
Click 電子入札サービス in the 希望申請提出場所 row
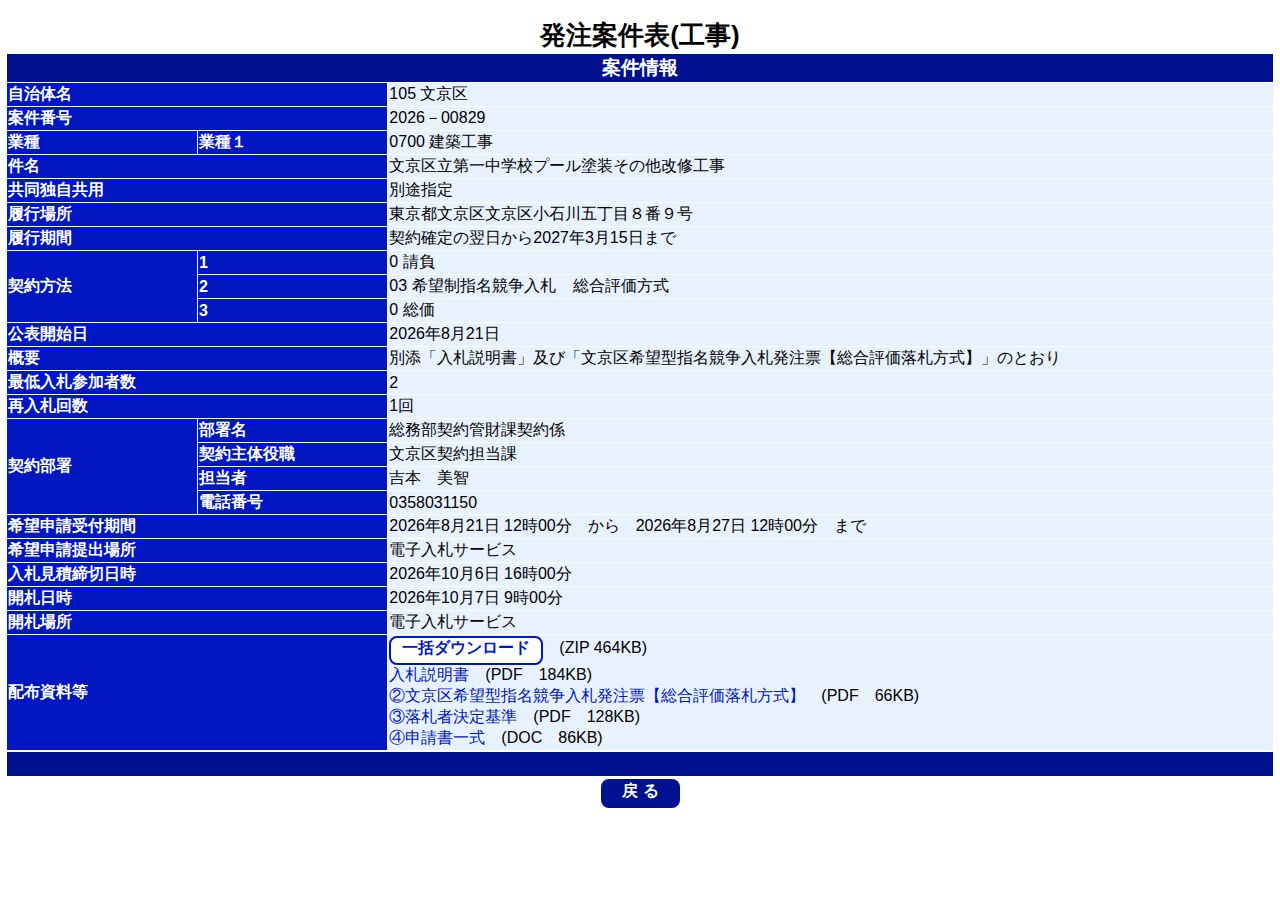[453, 550]
